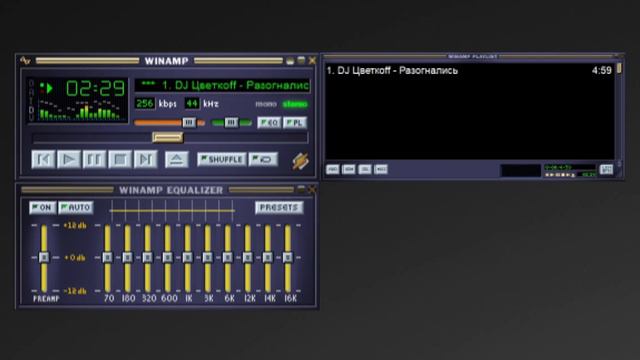Click the playlist mini transport controls
Viewport: 640px width, 360px height.
[560, 175]
